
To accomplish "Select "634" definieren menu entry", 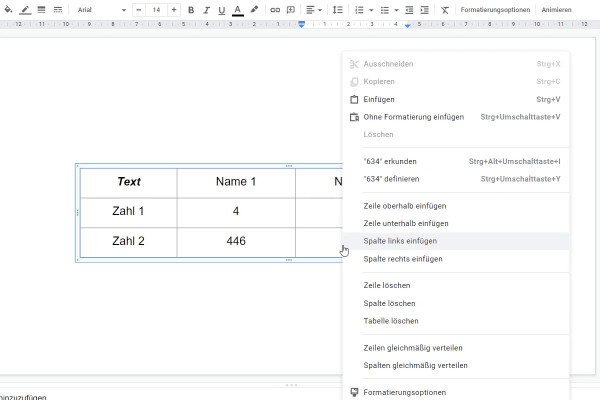I will point(455,179).
